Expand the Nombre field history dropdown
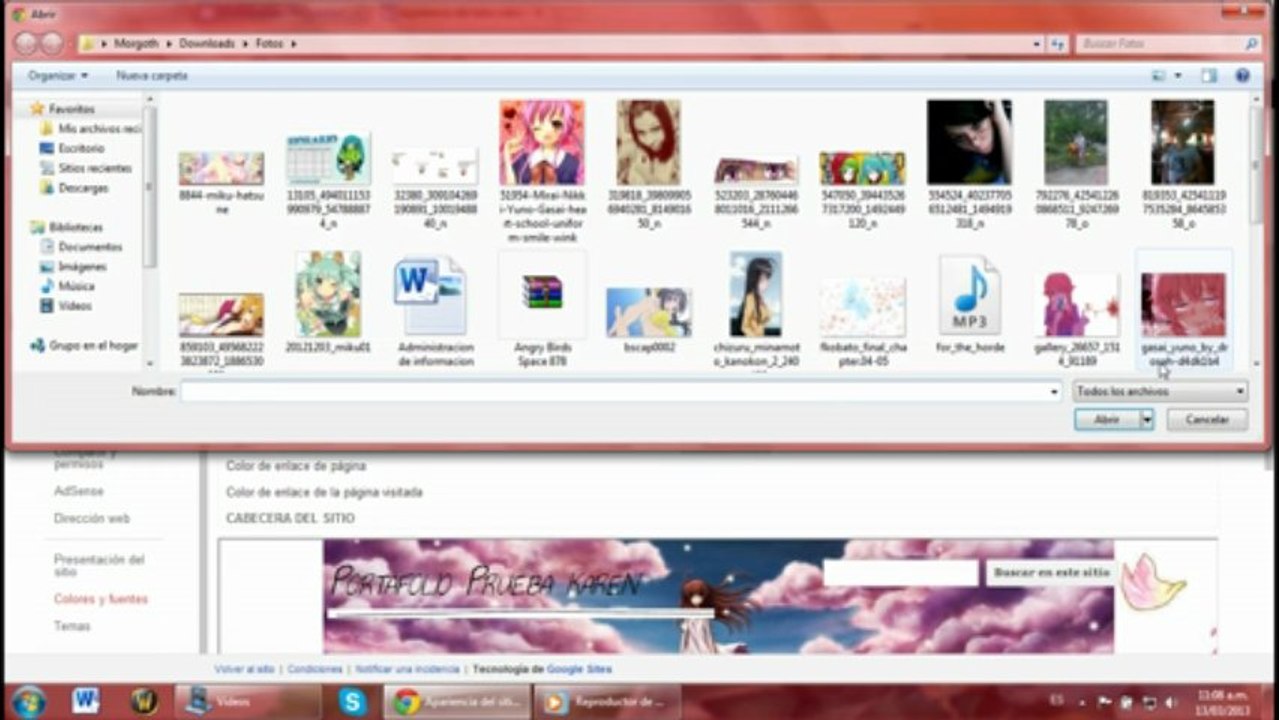 click(1054, 392)
